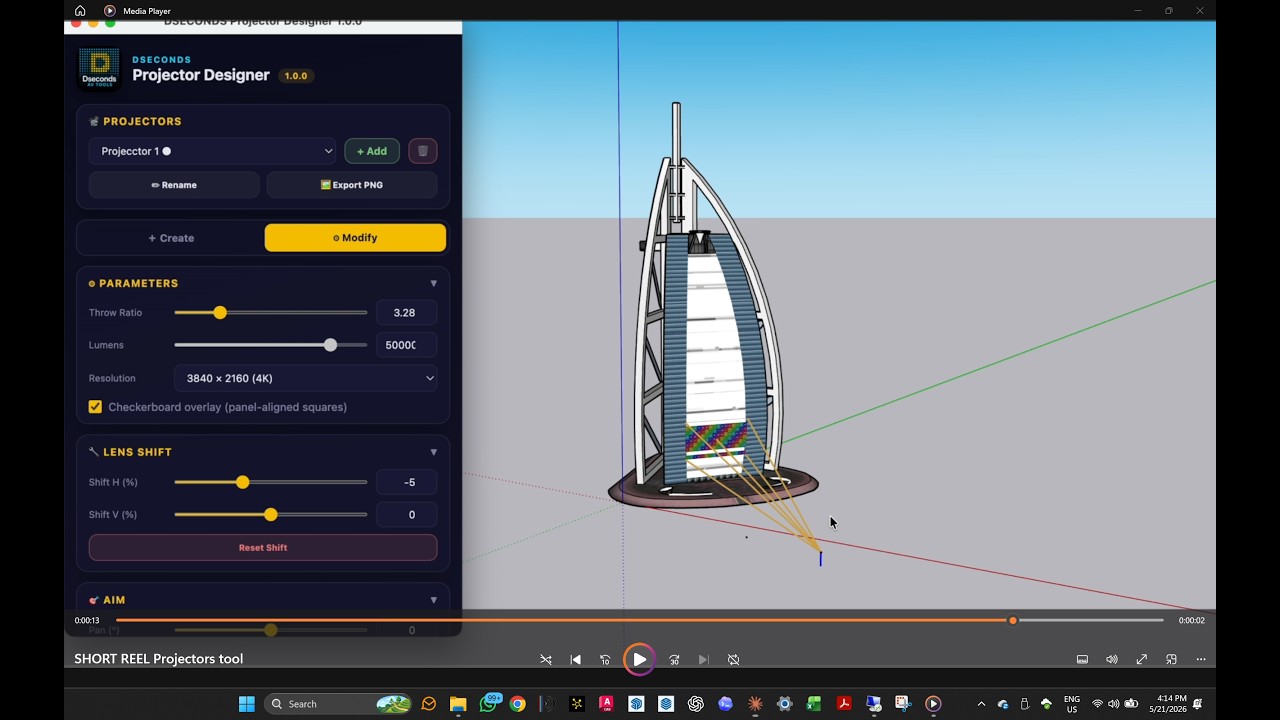Image resolution: width=1280 pixels, height=720 pixels.
Task: Skip forward 30 seconds
Action: click(674, 660)
